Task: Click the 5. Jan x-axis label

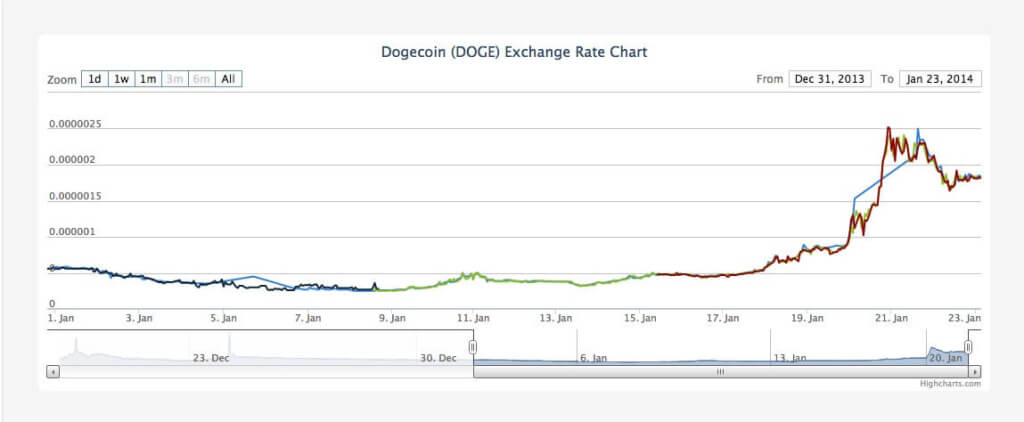Action: tap(223, 318)
